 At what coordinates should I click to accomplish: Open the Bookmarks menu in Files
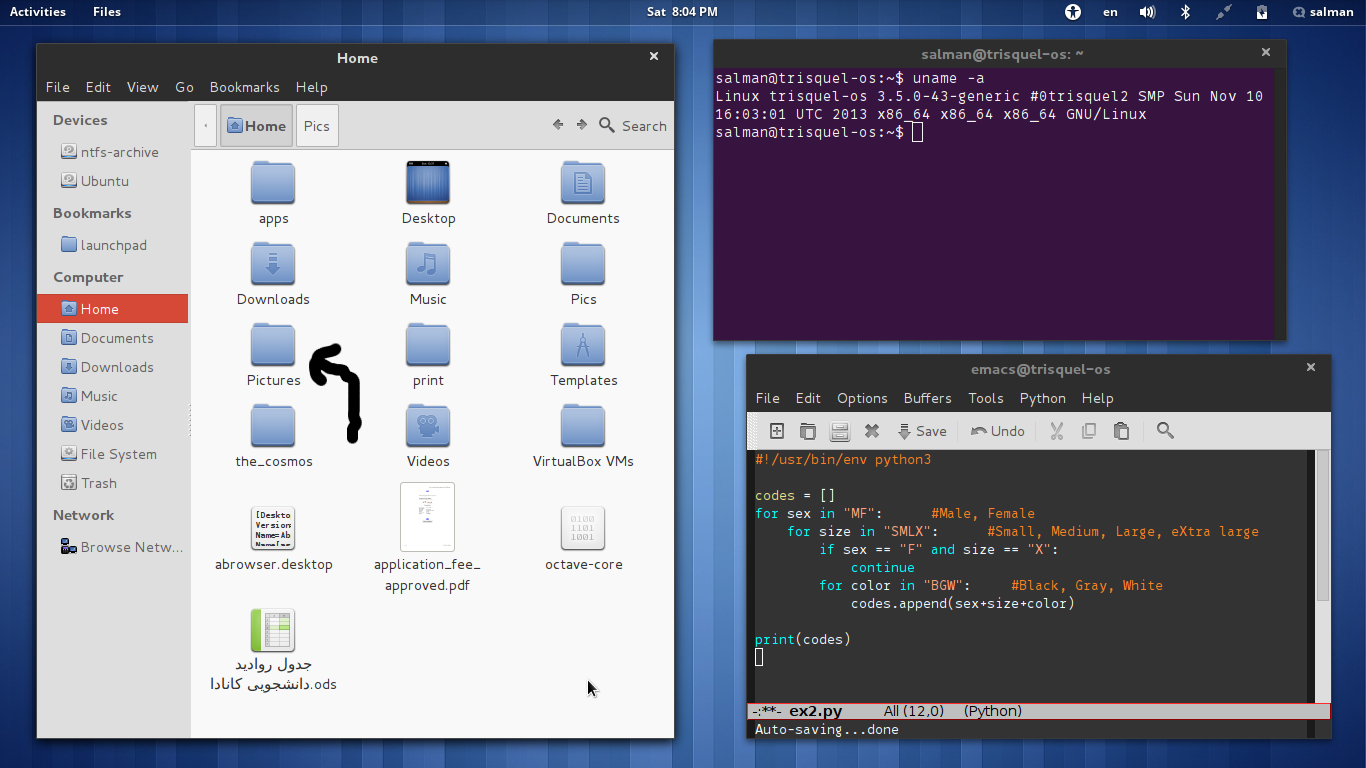pyautogui.click(x=244, y=87)
